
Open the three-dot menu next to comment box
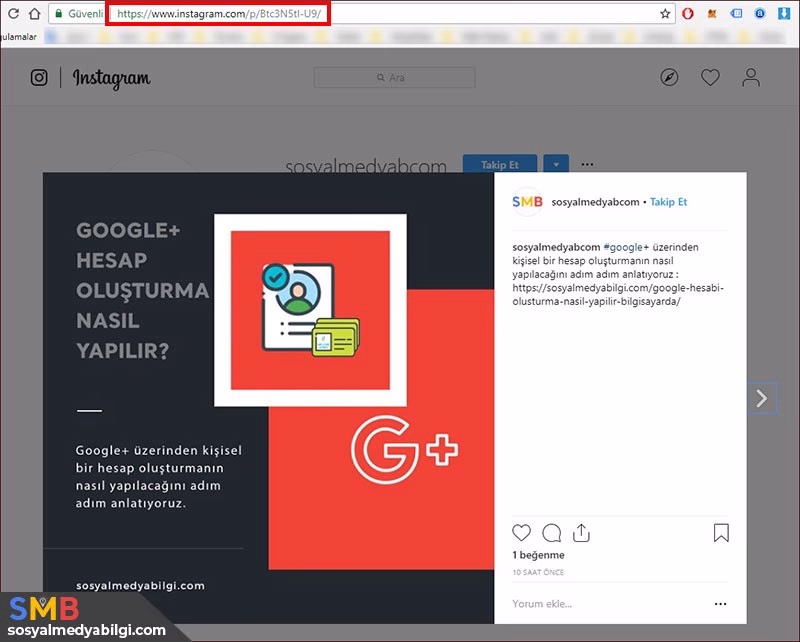tap(720, 604)
